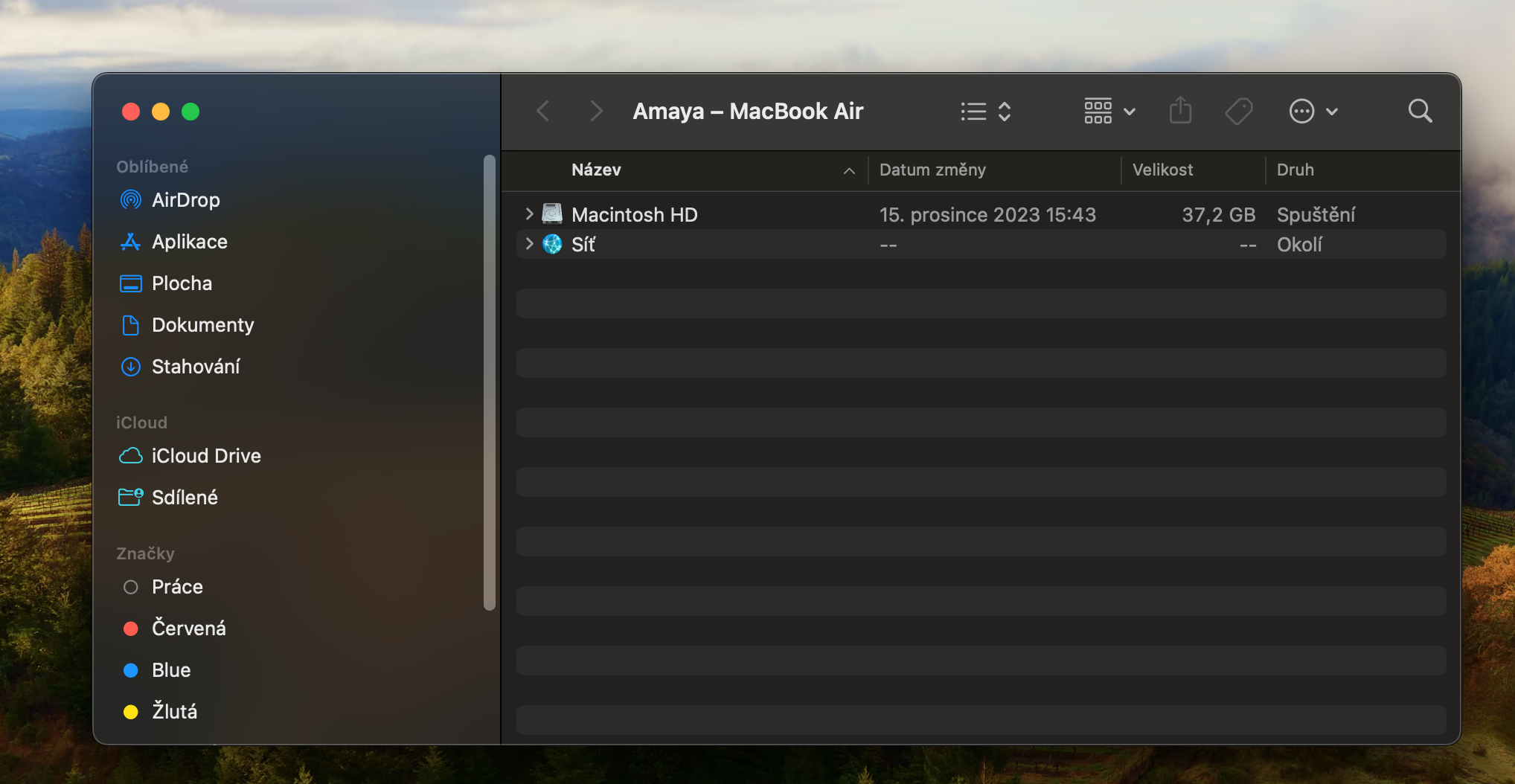The width and height of the screenshot is (1515, 784).
Task: Sort by the Název column header
Action: pyautogui.click(x=596, y=170)
